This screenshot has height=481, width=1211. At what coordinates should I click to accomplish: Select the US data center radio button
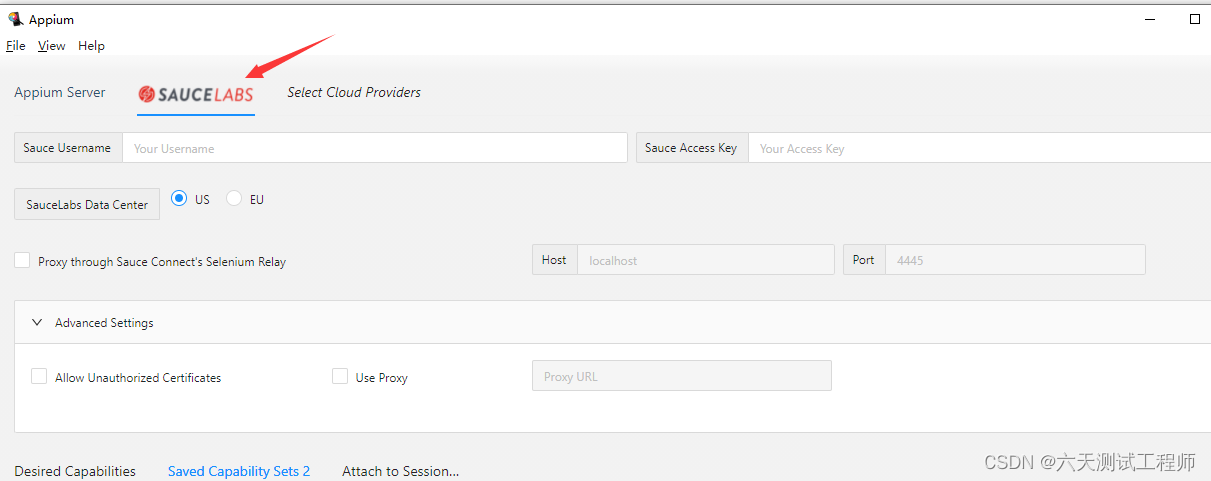(x=179, y=199)
